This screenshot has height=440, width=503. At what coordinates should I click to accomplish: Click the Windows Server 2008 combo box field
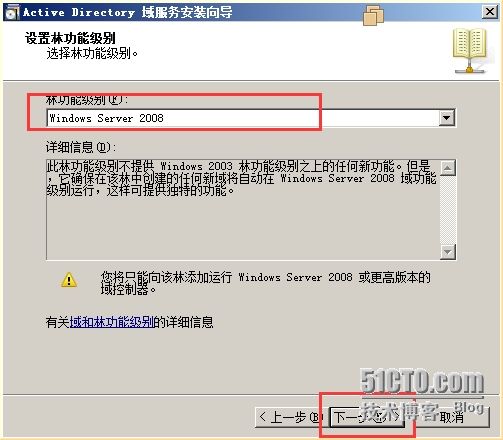click(251, 118)
